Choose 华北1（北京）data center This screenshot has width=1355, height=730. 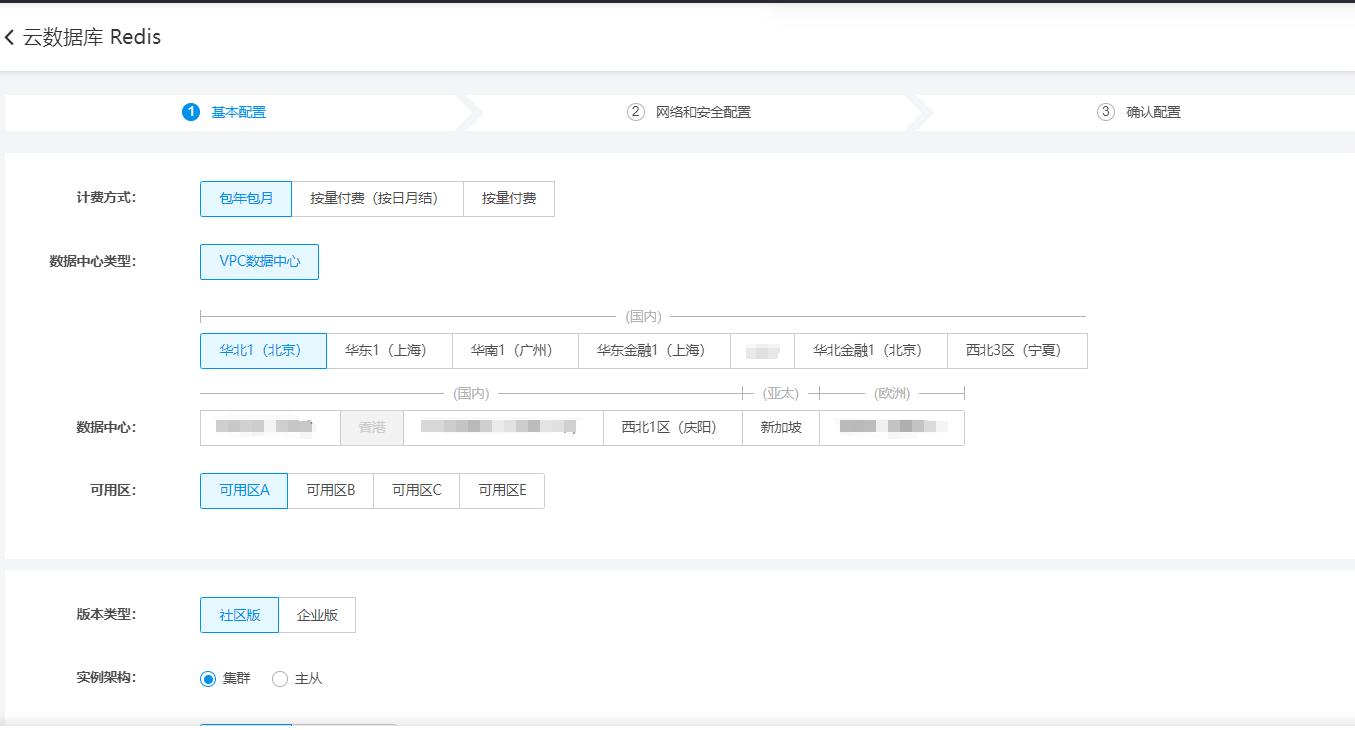tap(263, 351)
